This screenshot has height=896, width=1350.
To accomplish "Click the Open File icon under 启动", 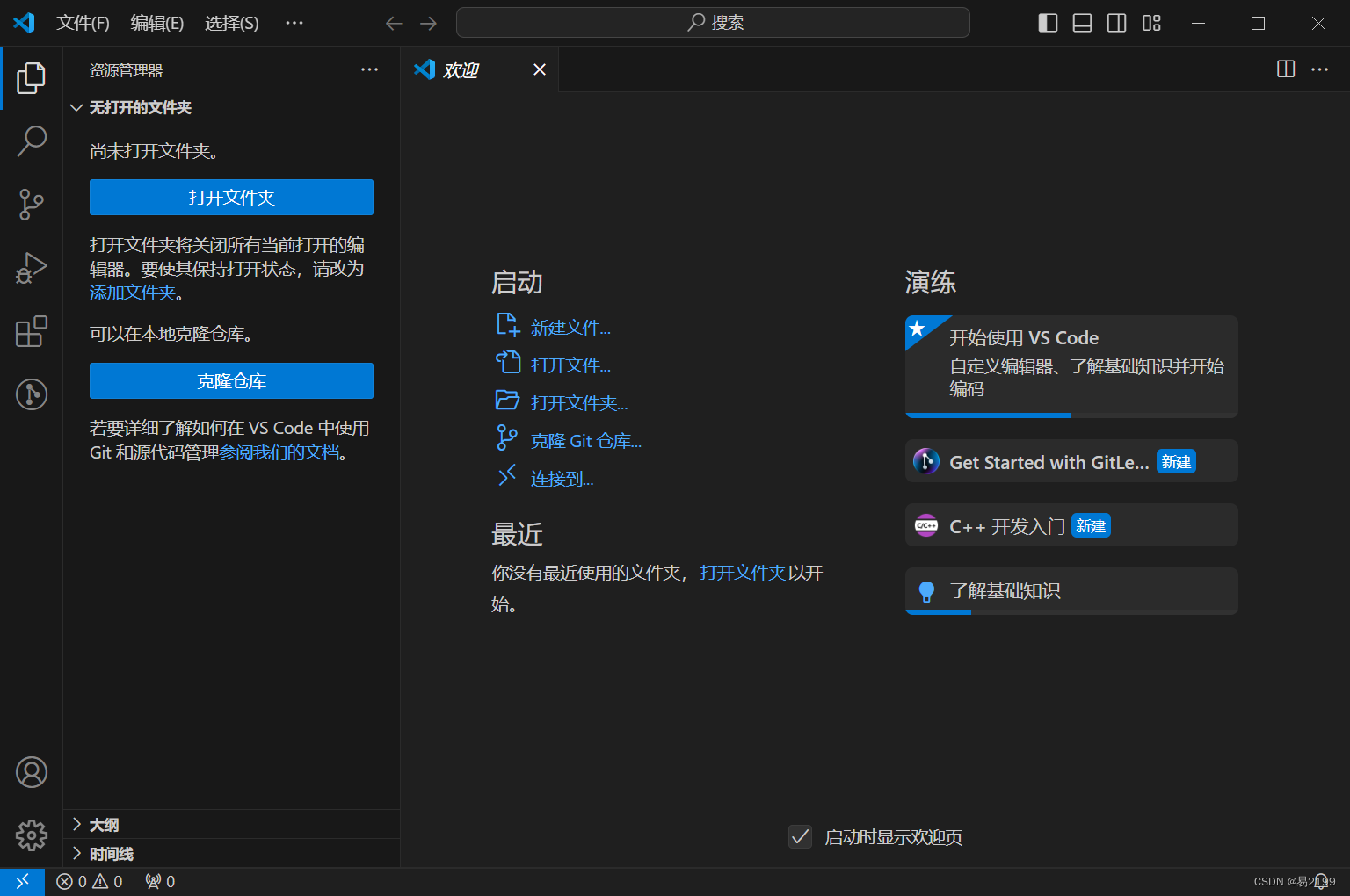I will (508, 362).
